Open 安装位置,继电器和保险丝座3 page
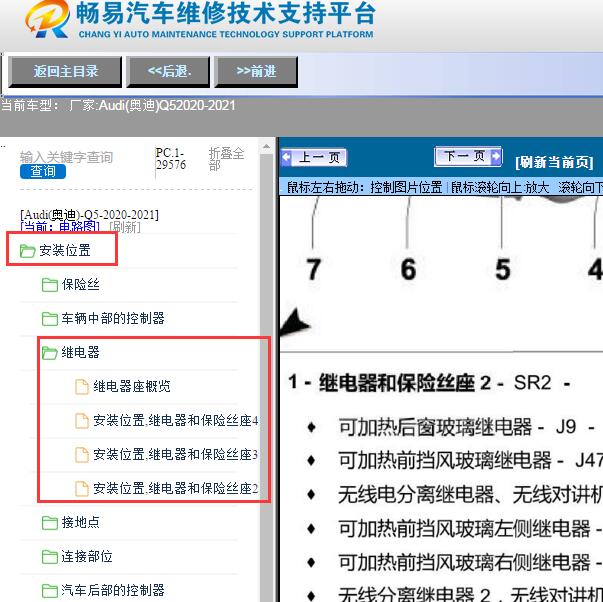 click(x=175, y=455)
